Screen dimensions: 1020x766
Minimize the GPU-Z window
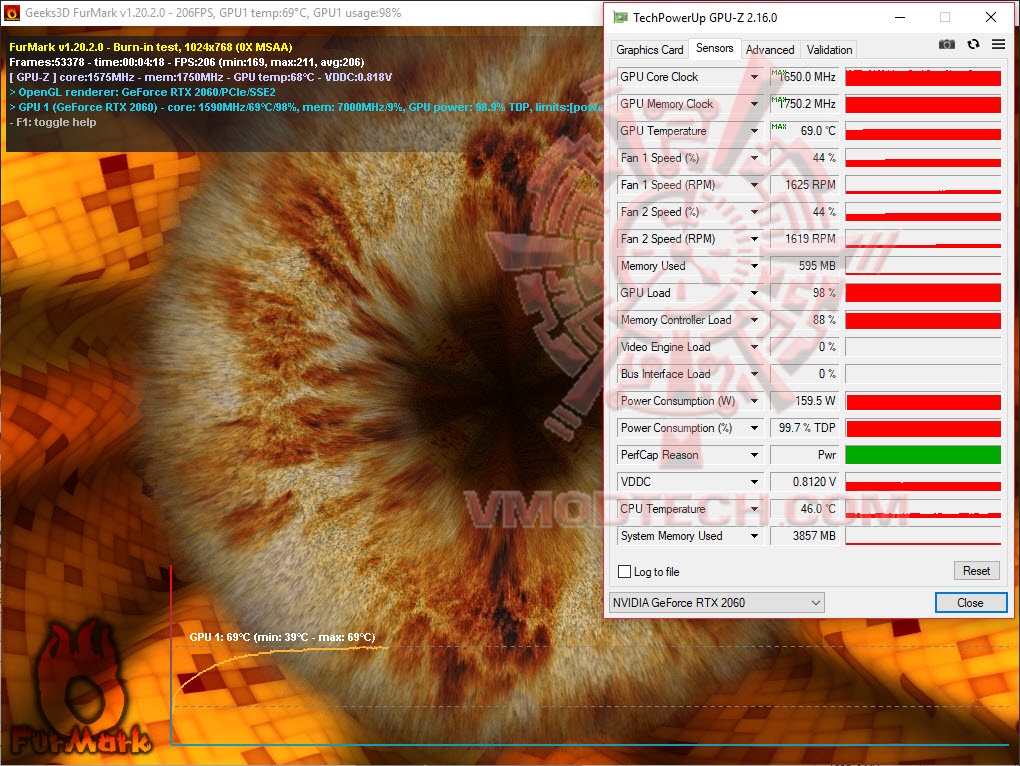point(900,18)
